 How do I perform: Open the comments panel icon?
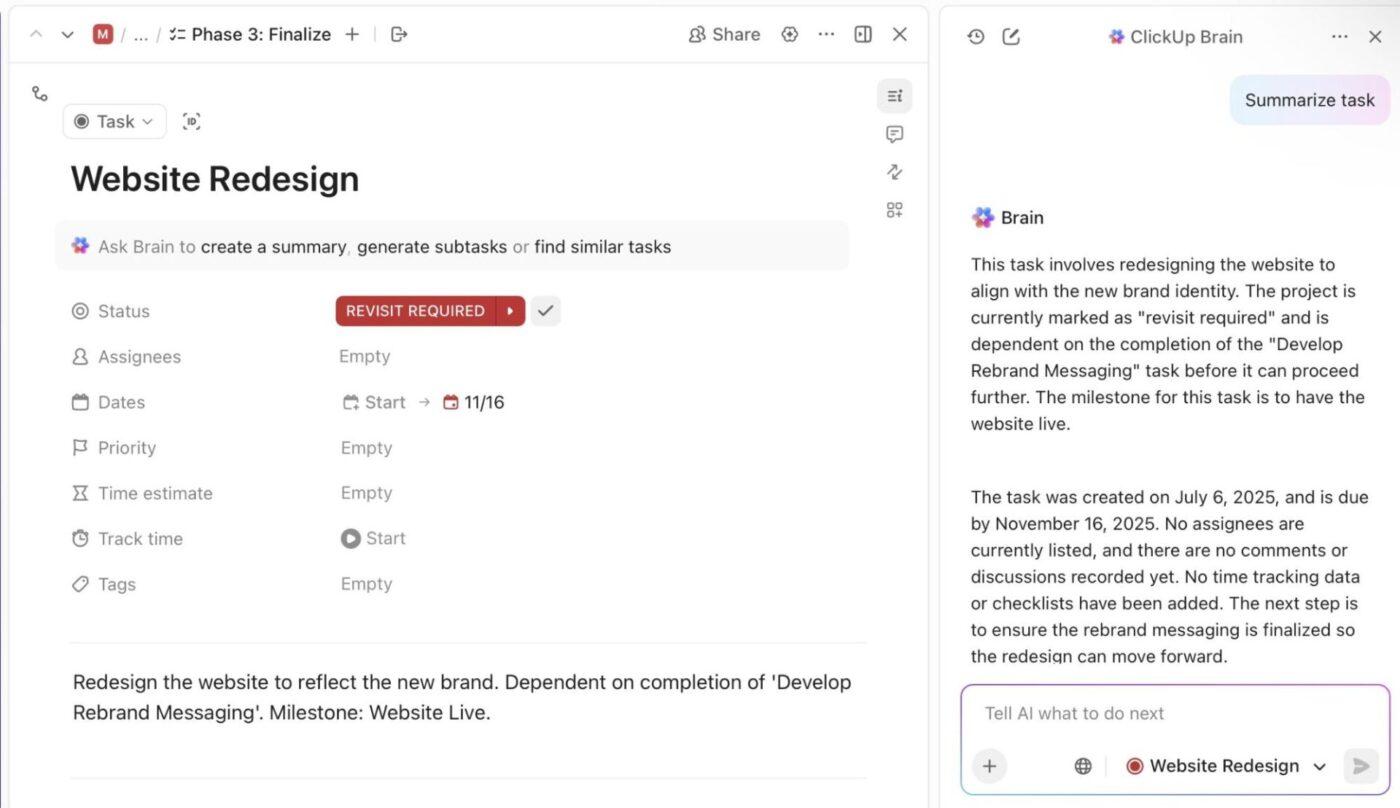pyautogui.click(x=894, y=134)
